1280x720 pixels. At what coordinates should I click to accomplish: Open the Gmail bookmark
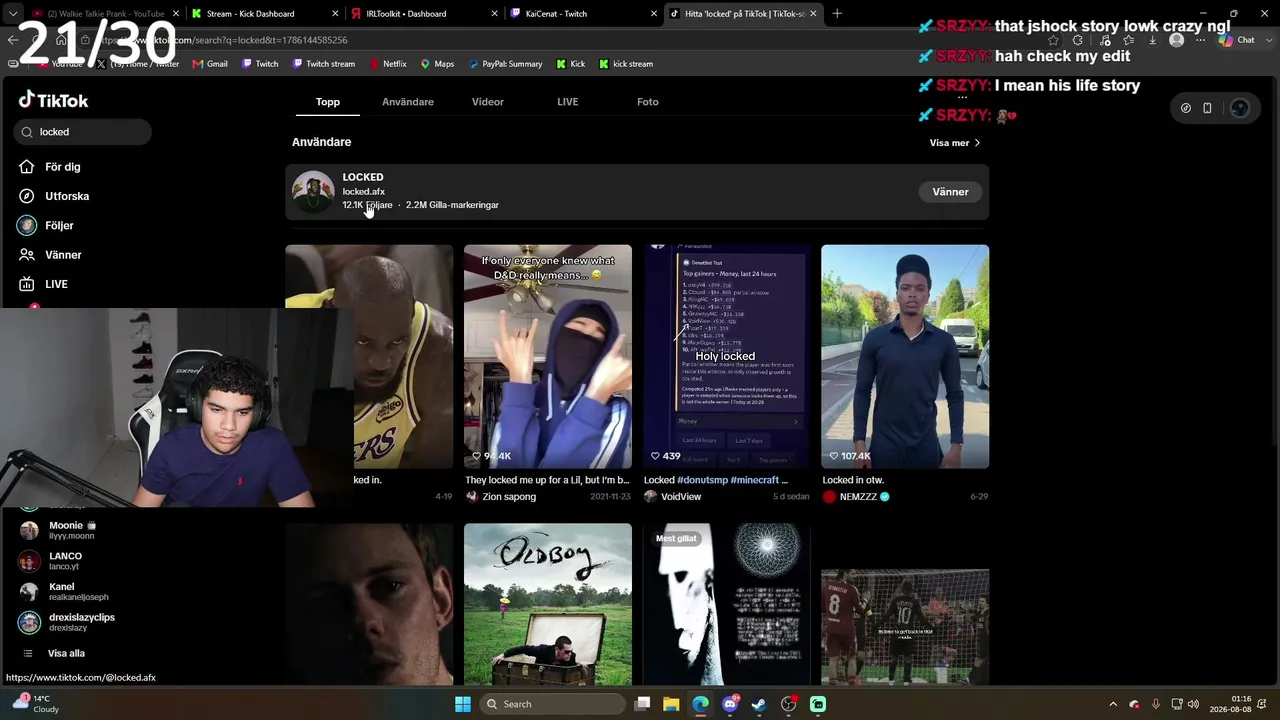click(209, 64)
